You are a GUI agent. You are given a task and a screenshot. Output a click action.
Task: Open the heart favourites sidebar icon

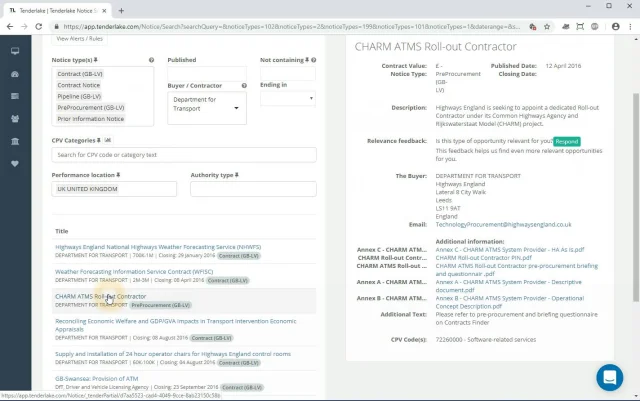(14, 163)
